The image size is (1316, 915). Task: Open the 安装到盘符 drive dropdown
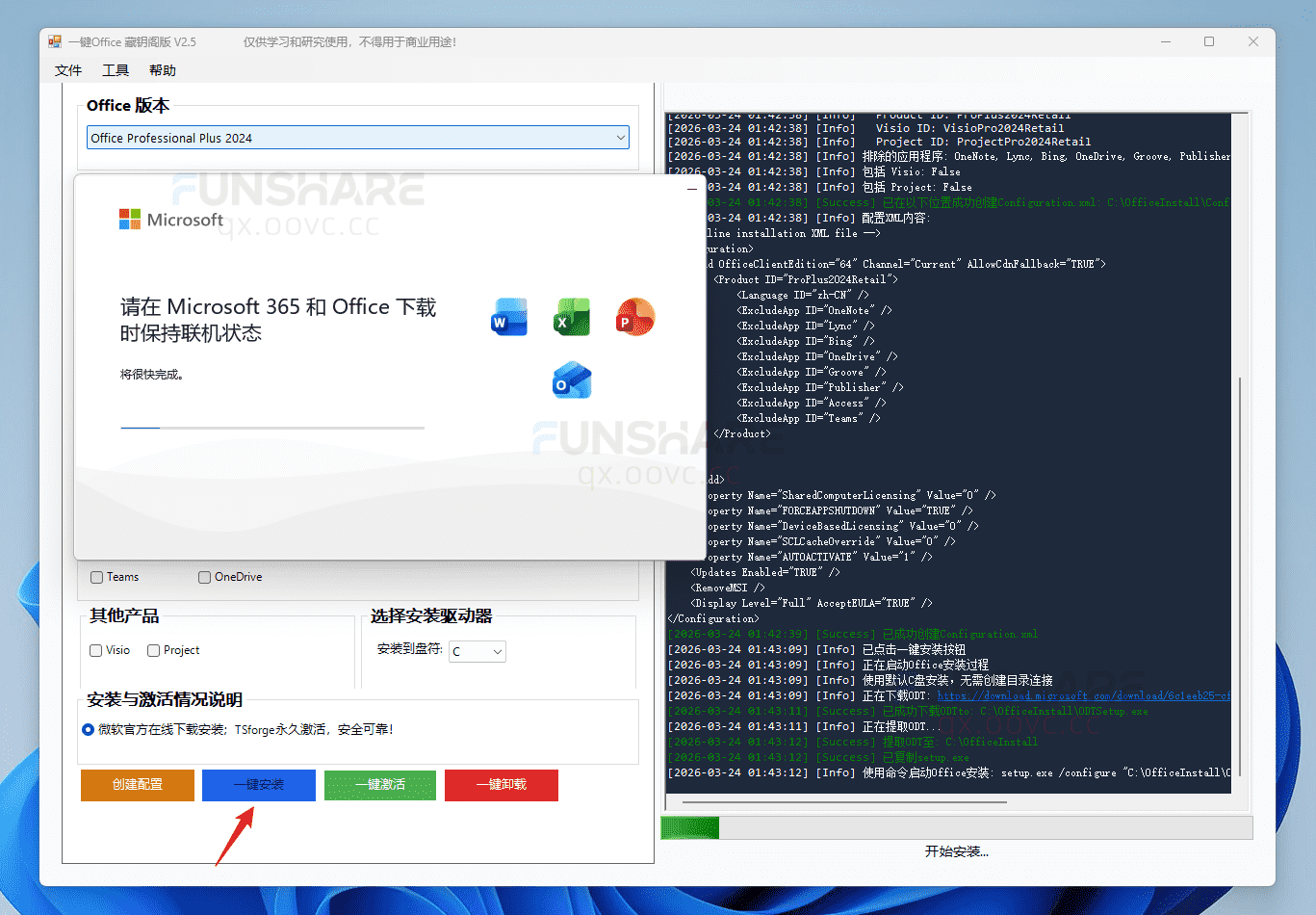pyautogui.click(x=477, y=651)
